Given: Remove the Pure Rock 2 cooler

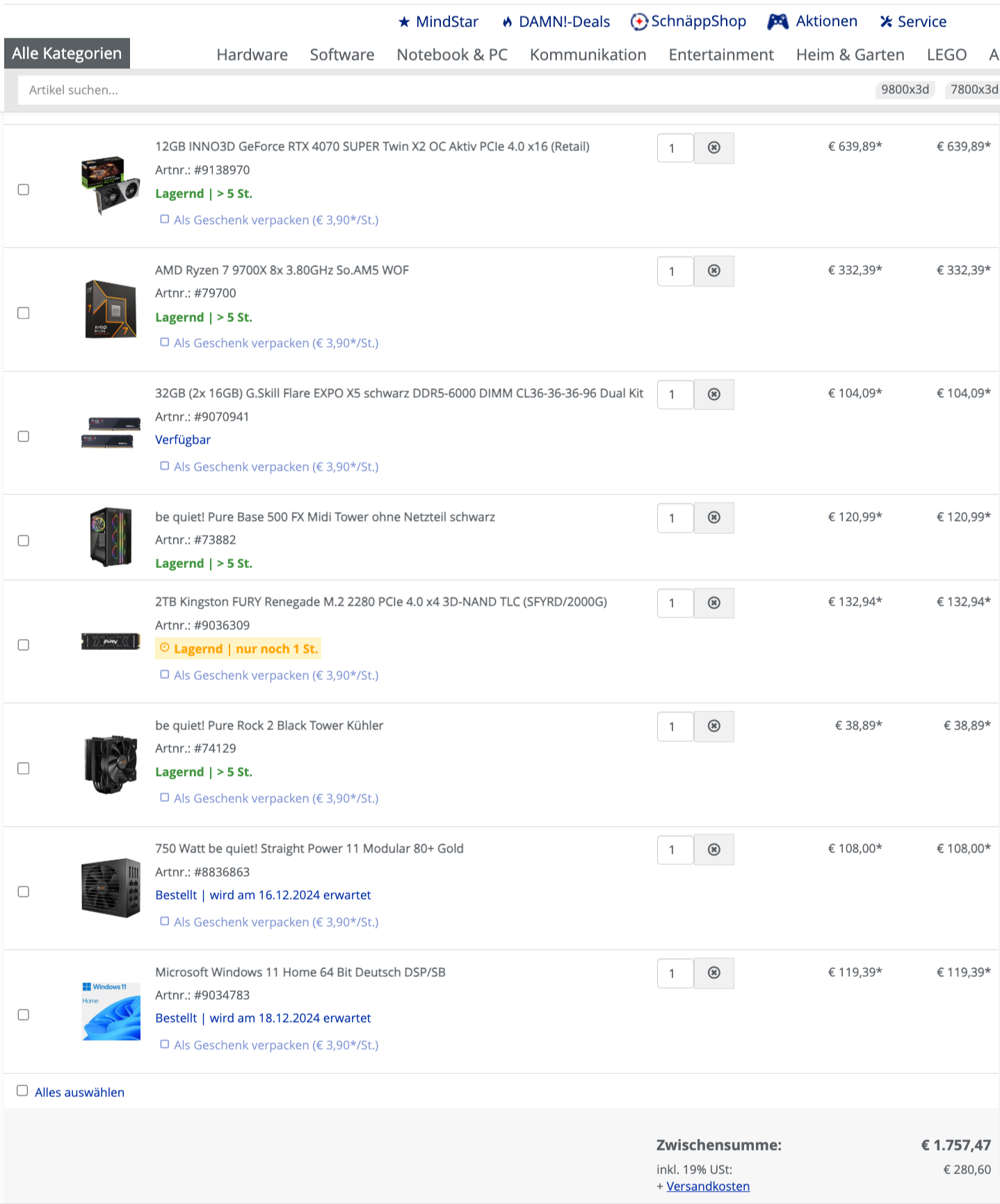Looking at the screenshot, I should [x=713, y=726].
